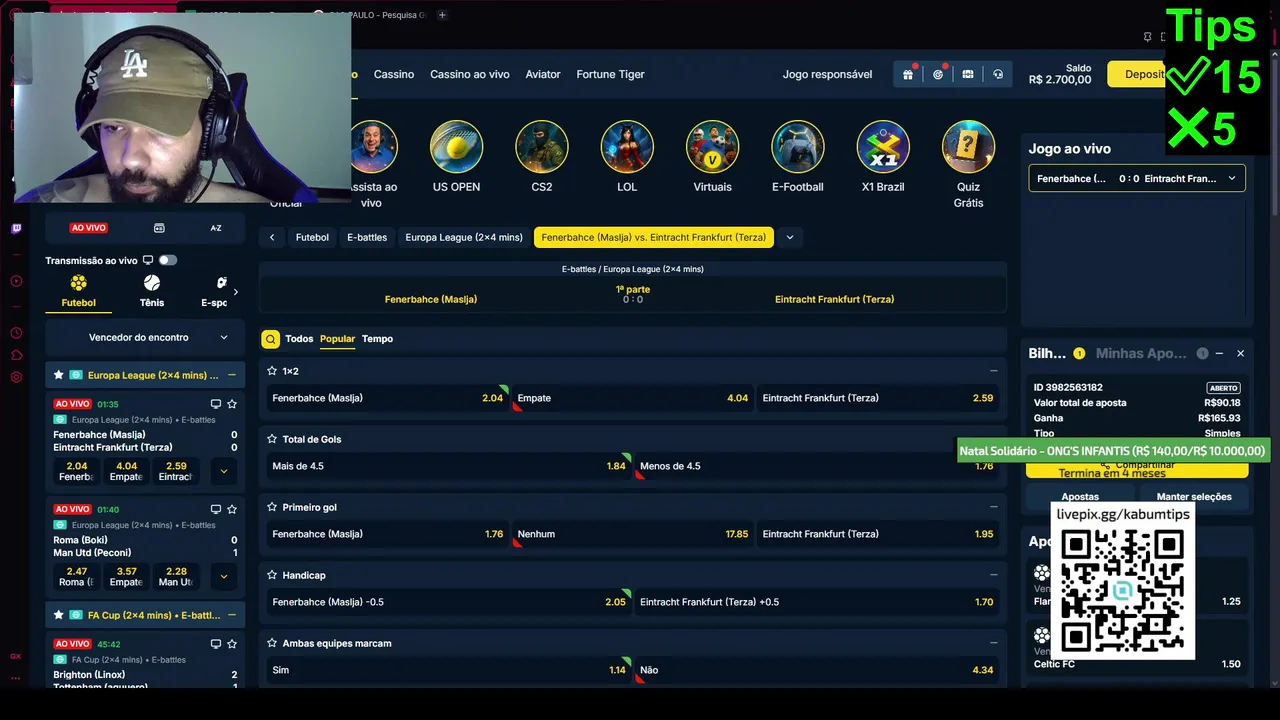The height and width of the screenshot is (720, 1280).
Task: Open the gift box promotions icon
Action: (908, 74)
